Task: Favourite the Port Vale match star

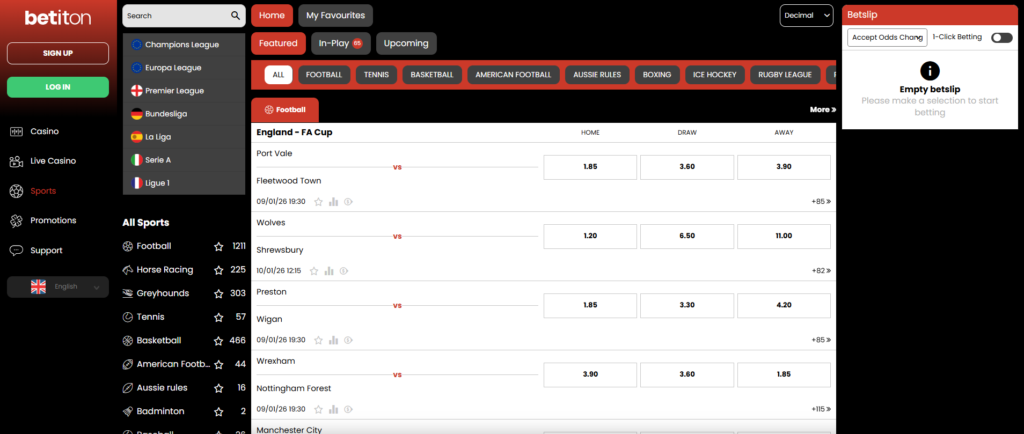Action: 319,201
